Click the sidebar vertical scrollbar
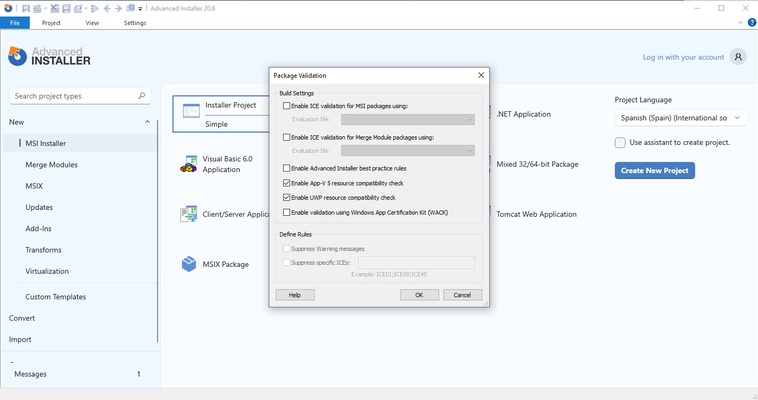758x400 pixels. click(x=158, y=231)
